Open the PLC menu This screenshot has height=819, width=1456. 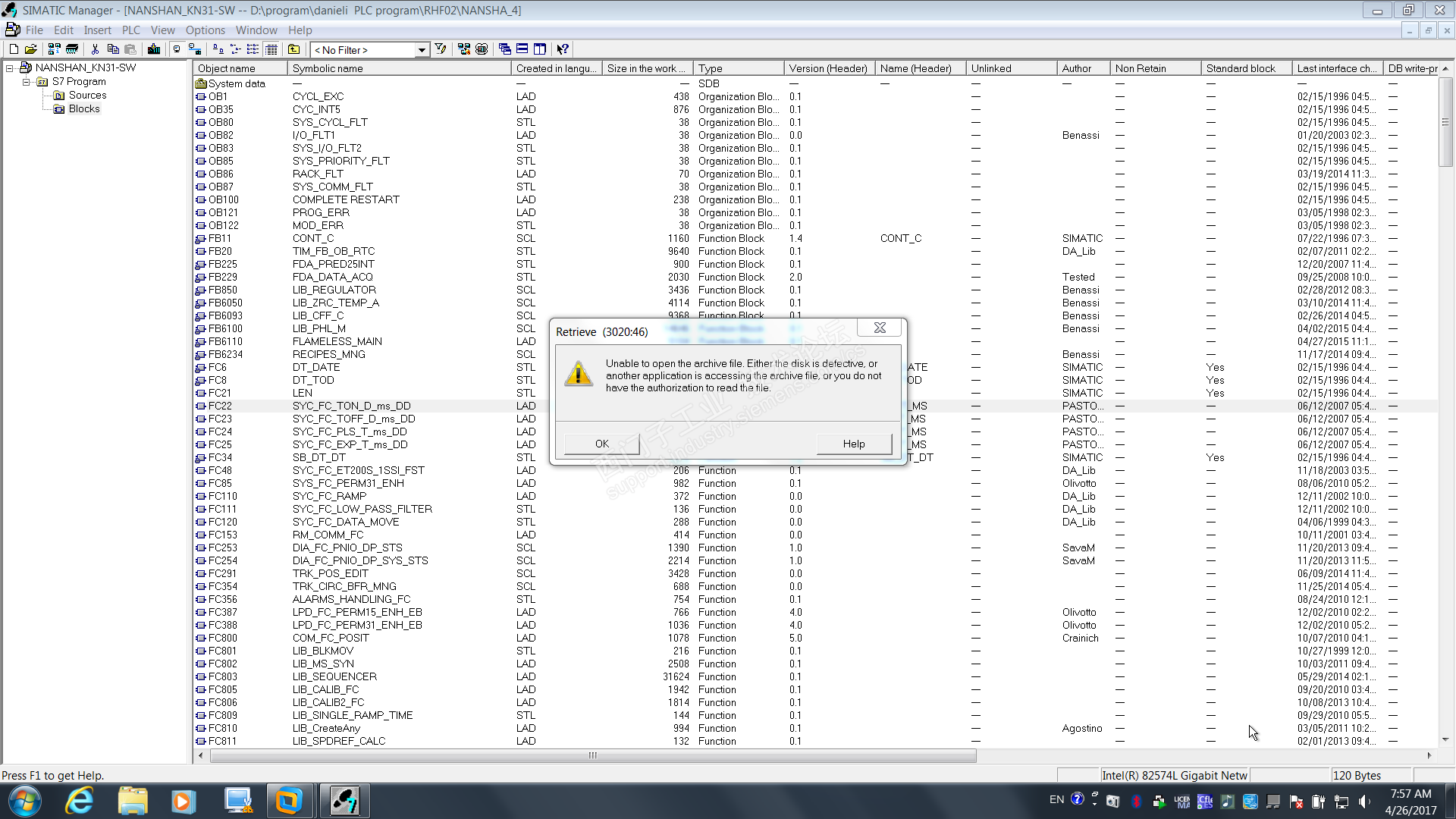[x=130, y=30]
